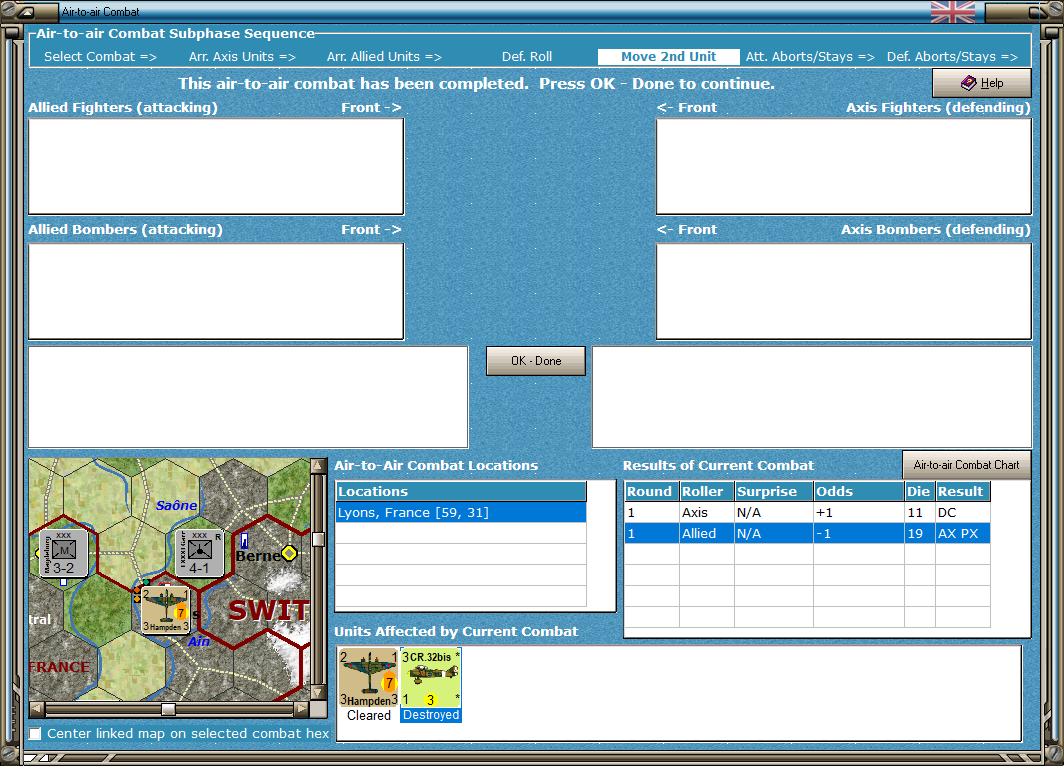
Task: Select the Allied roller result row
Action: (807, 533)
